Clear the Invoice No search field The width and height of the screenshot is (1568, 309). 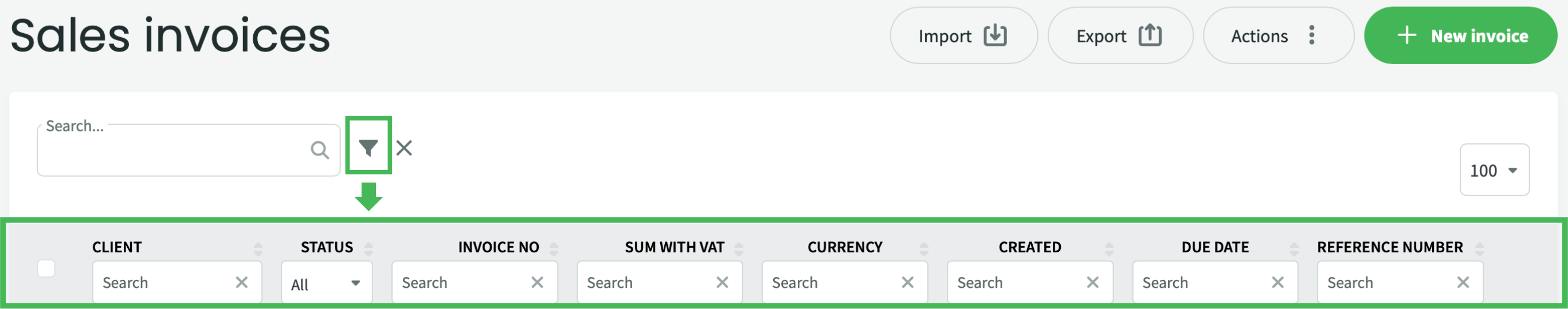[537, 282]
